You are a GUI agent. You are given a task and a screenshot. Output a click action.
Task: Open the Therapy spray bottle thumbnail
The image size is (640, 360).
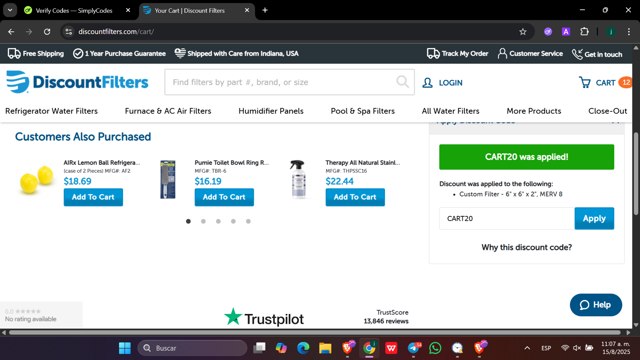298,180
